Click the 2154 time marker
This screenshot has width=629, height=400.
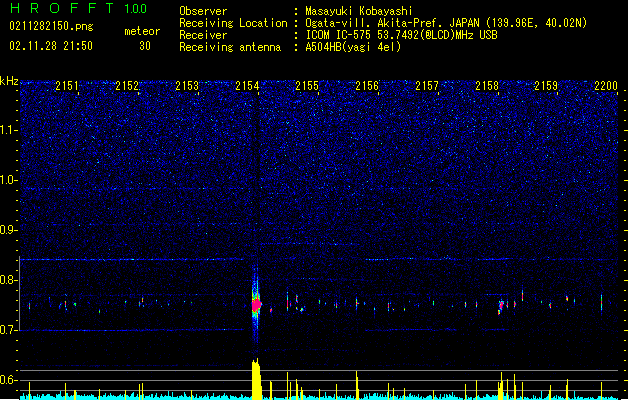pyautogui.click(x=247, y=86)
